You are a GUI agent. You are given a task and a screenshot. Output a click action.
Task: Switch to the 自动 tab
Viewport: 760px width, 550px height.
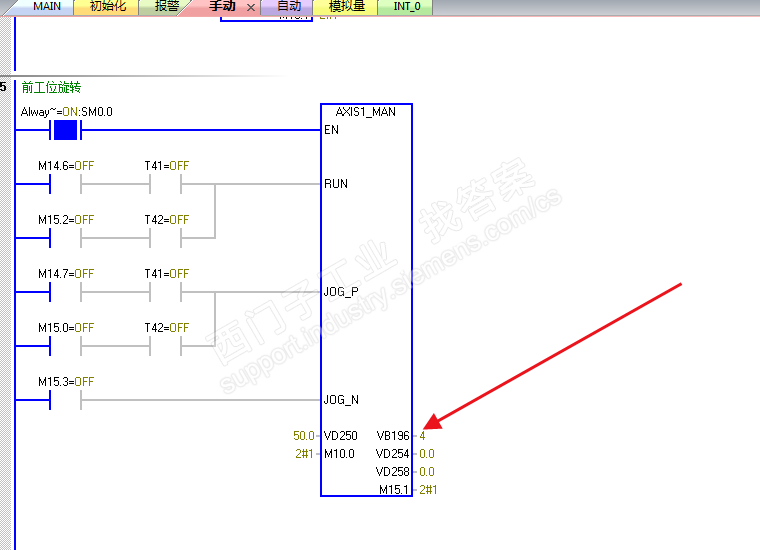click(x=289, y=7)
